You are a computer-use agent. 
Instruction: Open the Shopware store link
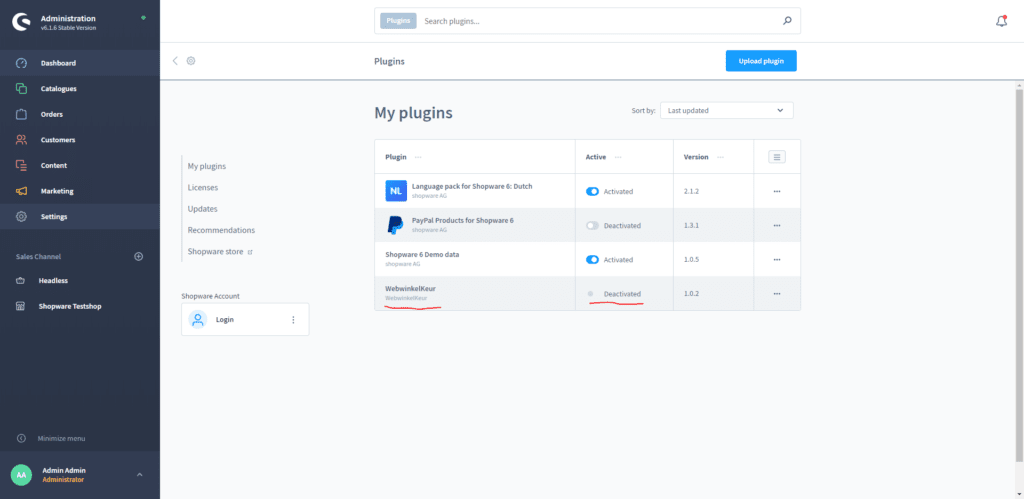pos(216,251)
